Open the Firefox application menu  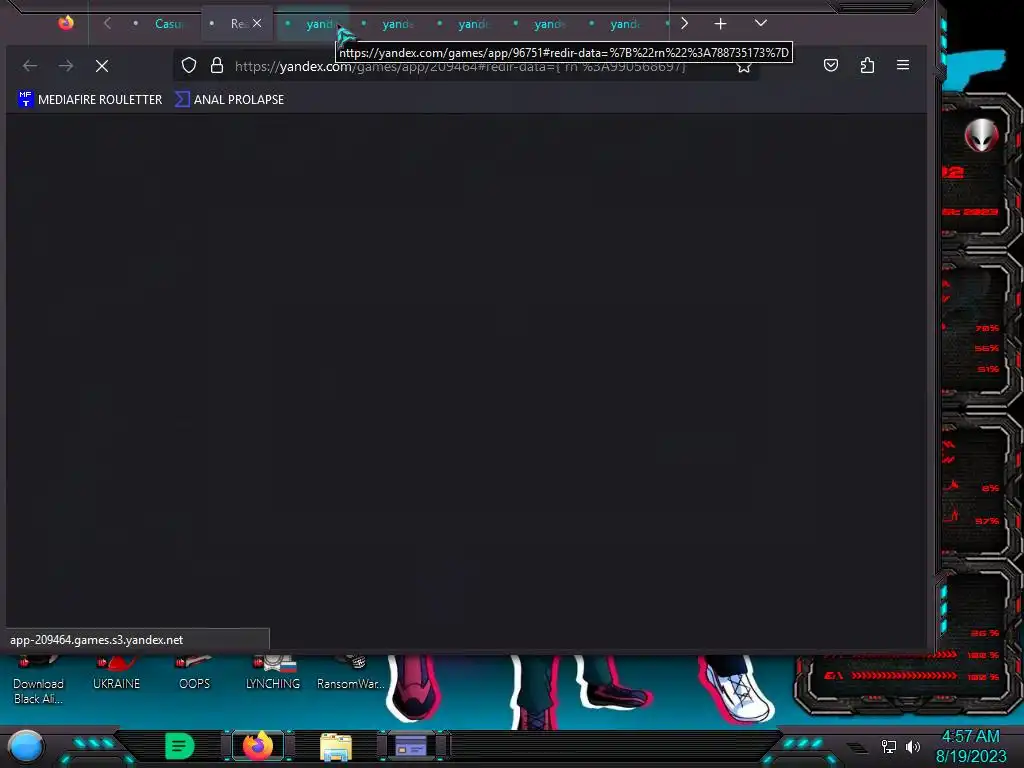[x=903, y=65]
